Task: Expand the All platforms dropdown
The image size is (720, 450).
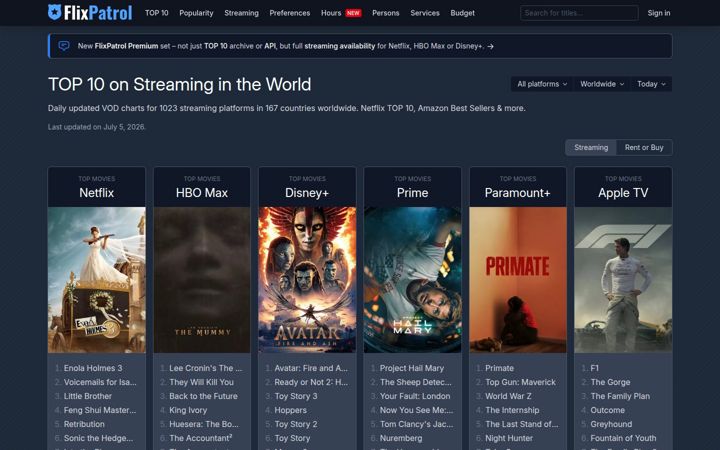Action: tap(542, 84)
